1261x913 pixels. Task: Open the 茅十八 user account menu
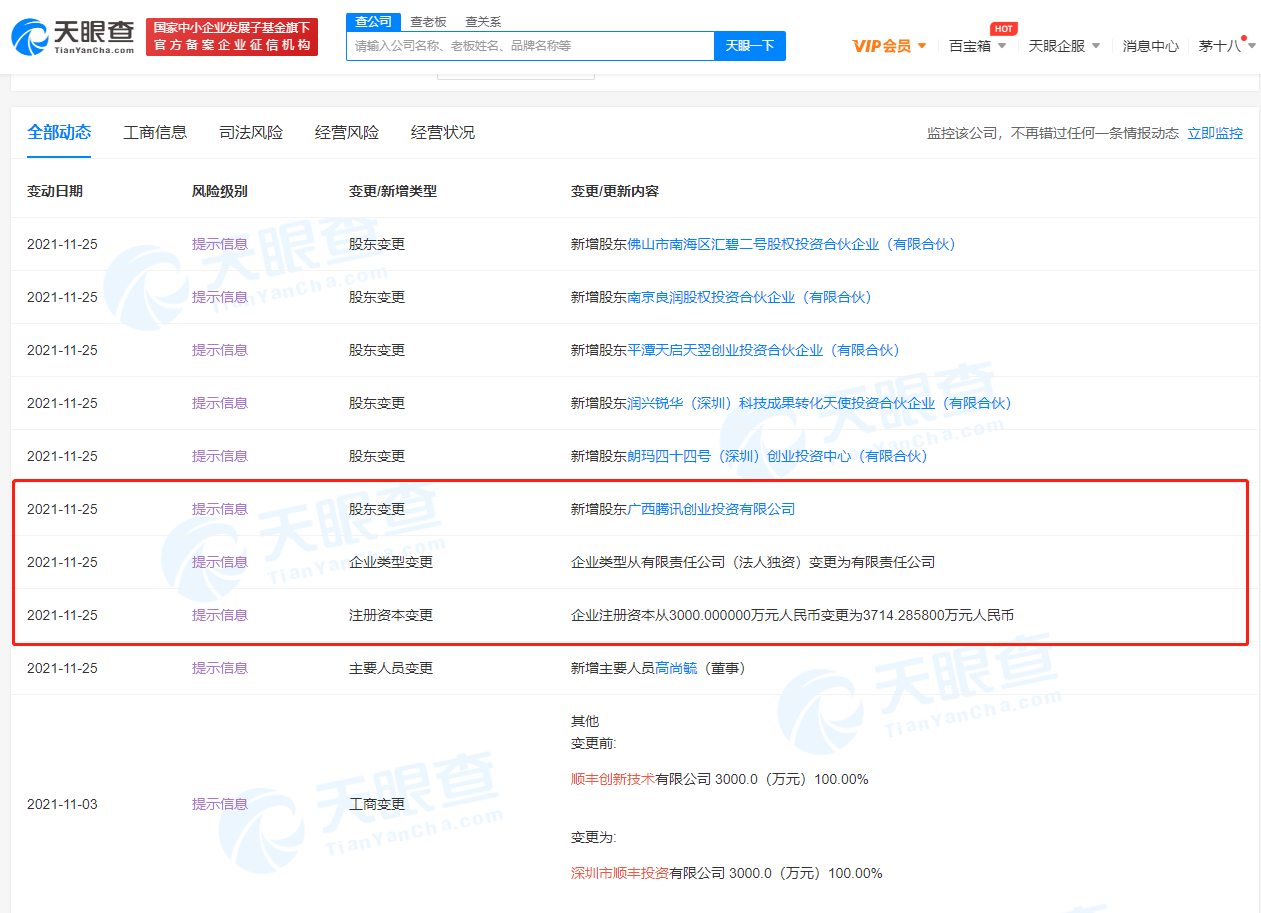pos(1225,46)
